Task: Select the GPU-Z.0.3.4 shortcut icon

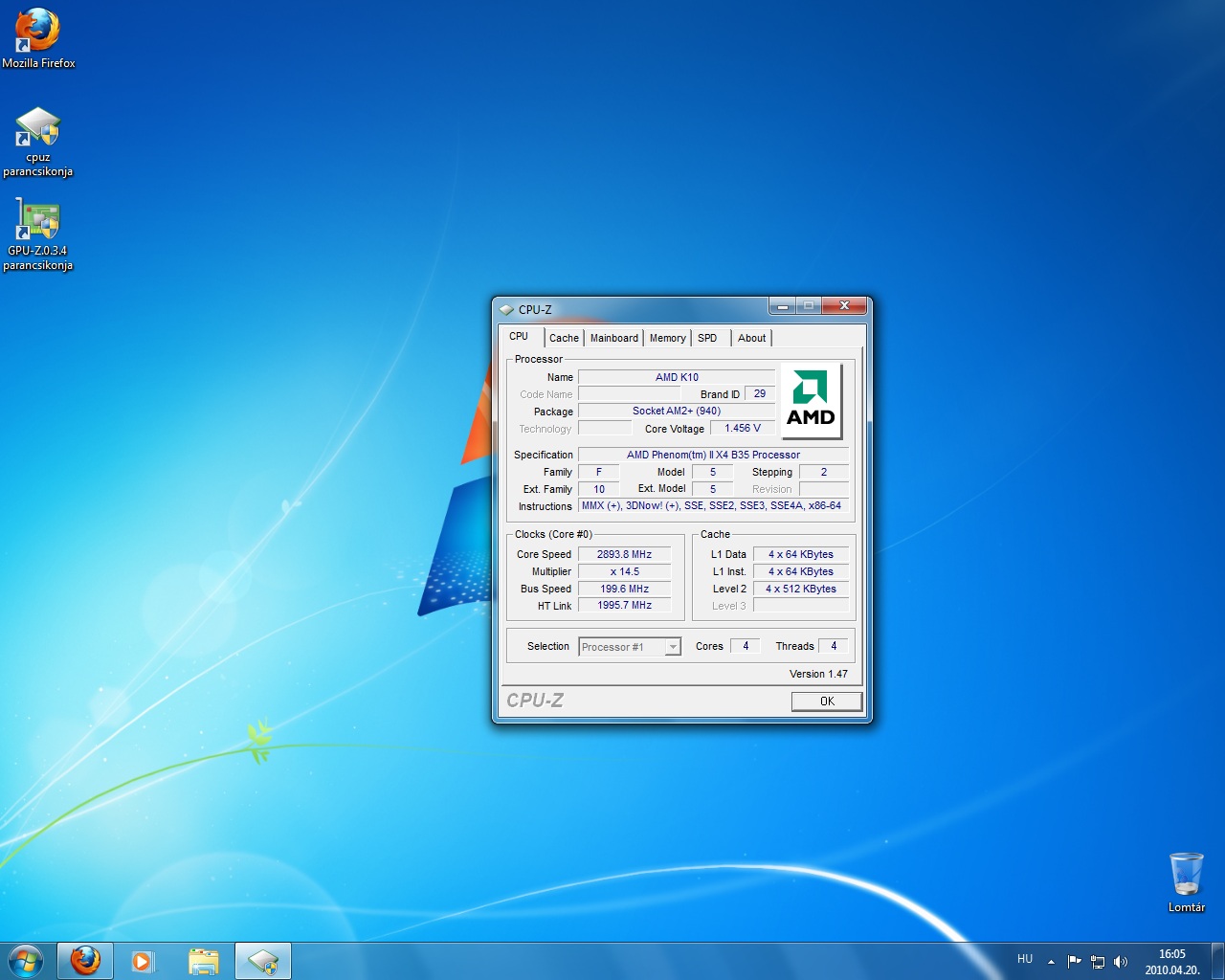Action: pyautogui.click(x=38, y=234)
